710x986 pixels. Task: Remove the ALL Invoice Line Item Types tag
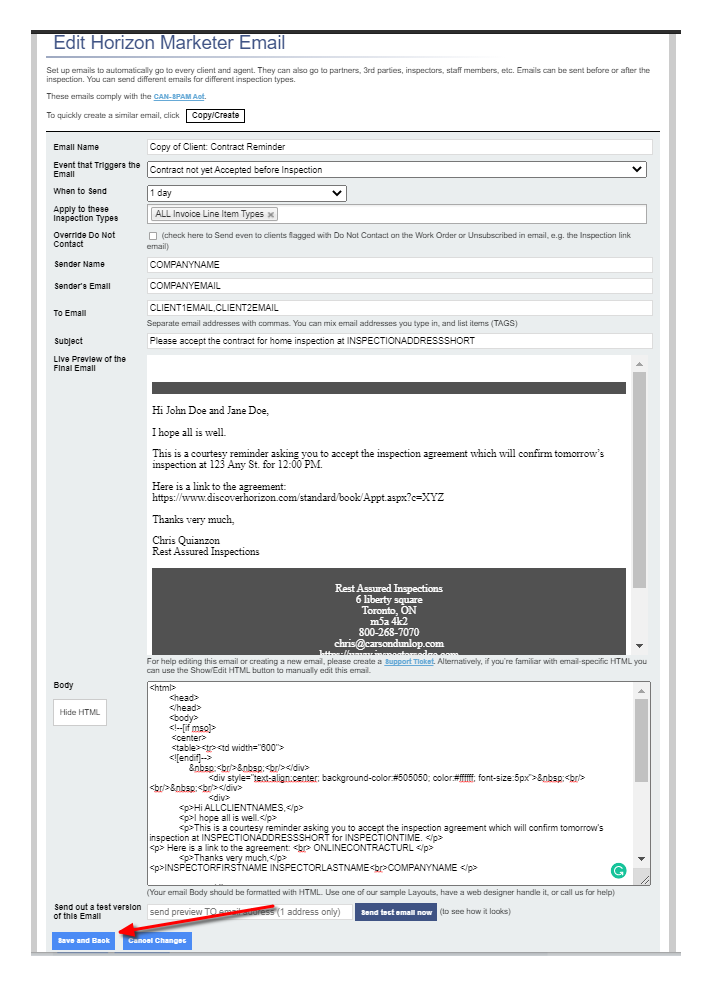coord(271,214)
